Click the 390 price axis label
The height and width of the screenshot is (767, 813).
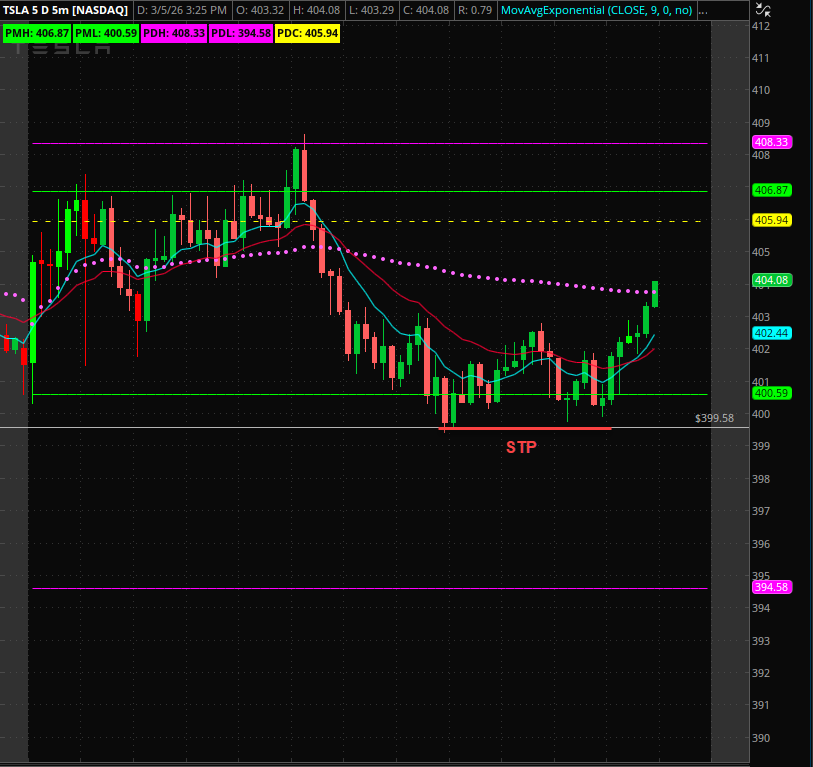[x=761, y=738]
